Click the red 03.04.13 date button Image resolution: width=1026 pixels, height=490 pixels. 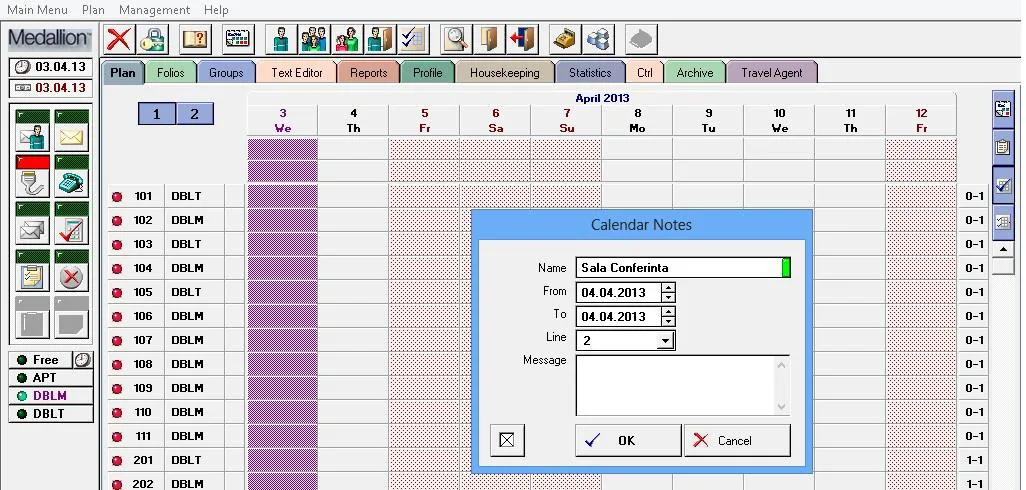coord(51,88)
